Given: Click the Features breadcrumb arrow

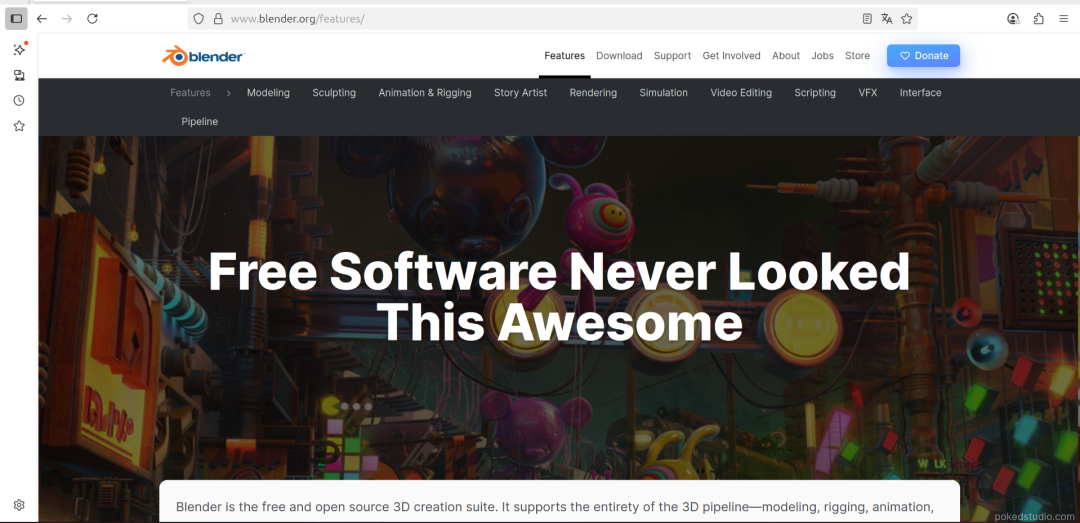Looking at the screenshot, I should pos(228,93).
